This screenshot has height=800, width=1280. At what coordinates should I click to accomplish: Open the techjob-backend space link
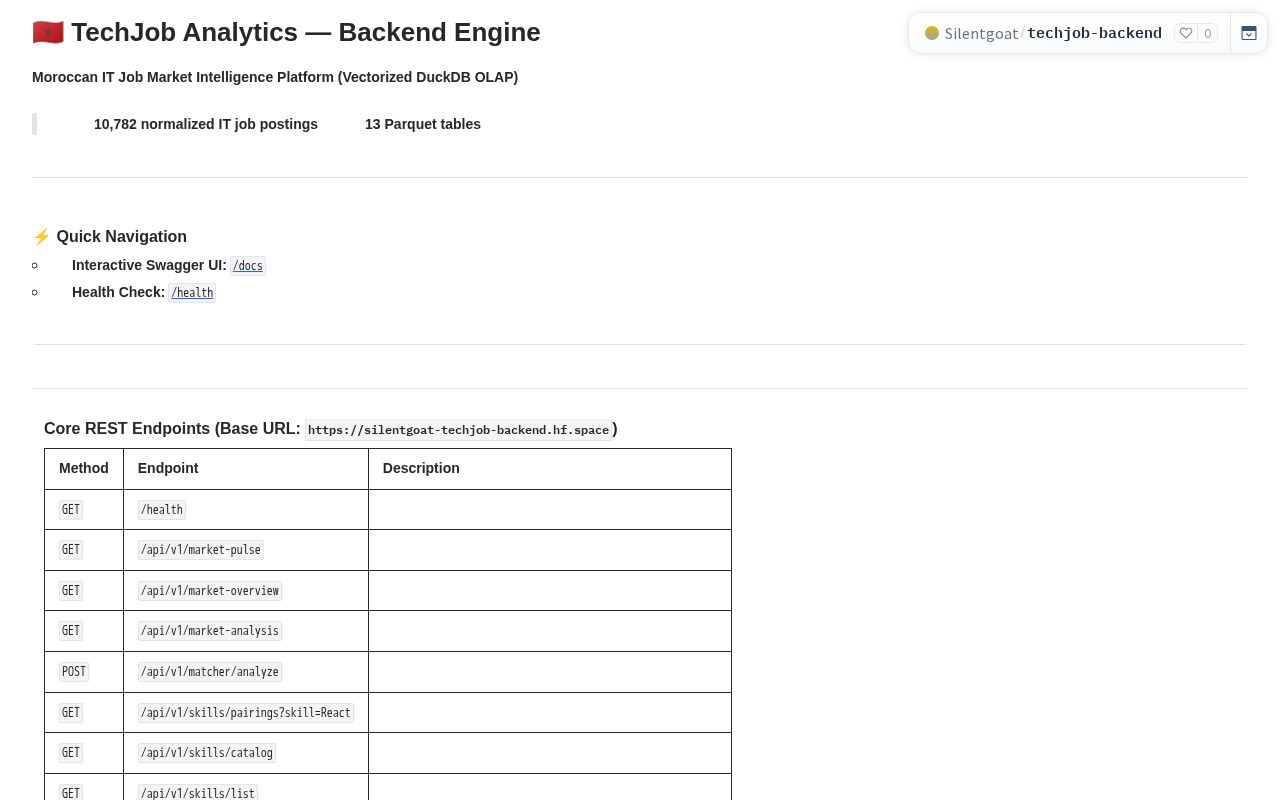point(1094,33)
